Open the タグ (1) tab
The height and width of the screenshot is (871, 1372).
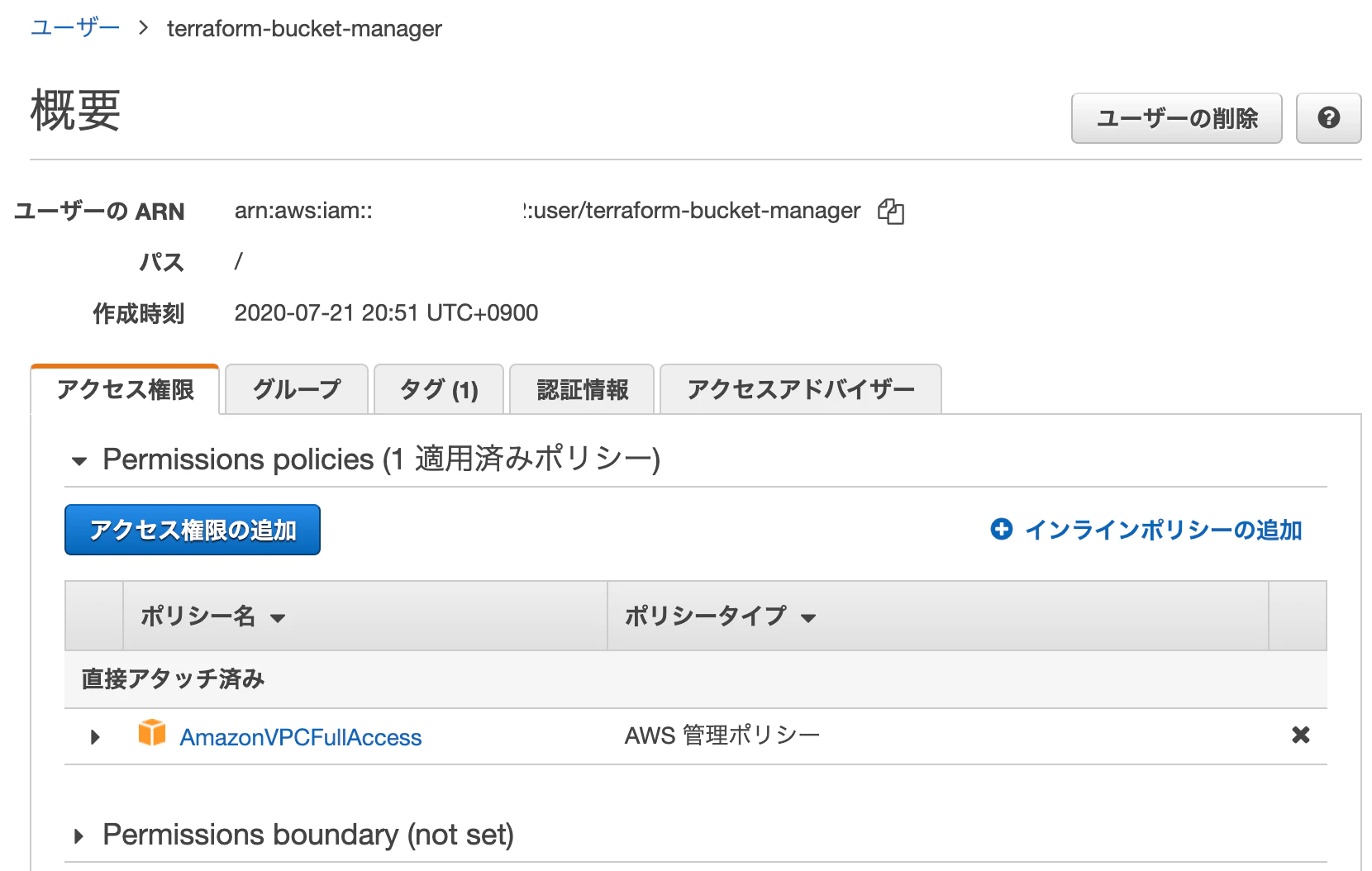(x=439, y=389)
